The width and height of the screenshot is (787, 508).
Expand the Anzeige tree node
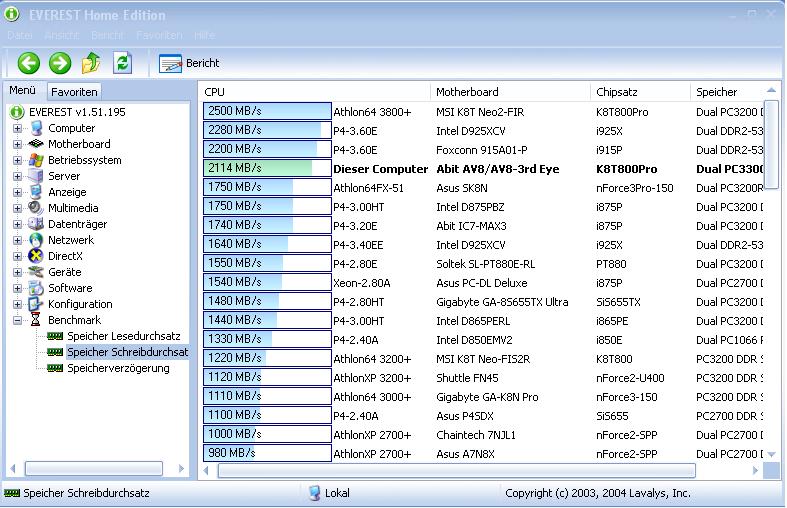click(x=18, y=192)
